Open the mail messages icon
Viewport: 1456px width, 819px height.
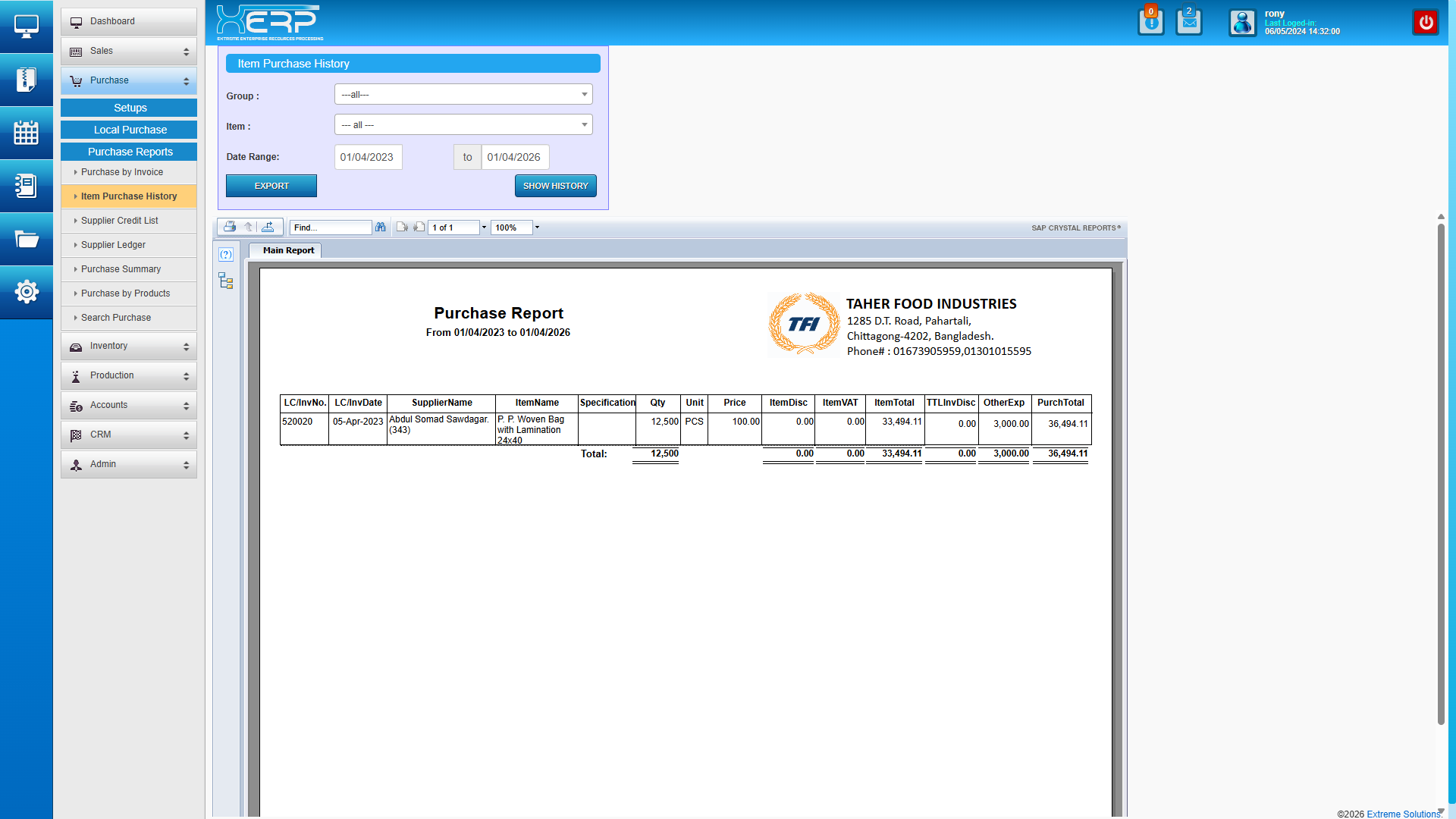coord(1189,22)
